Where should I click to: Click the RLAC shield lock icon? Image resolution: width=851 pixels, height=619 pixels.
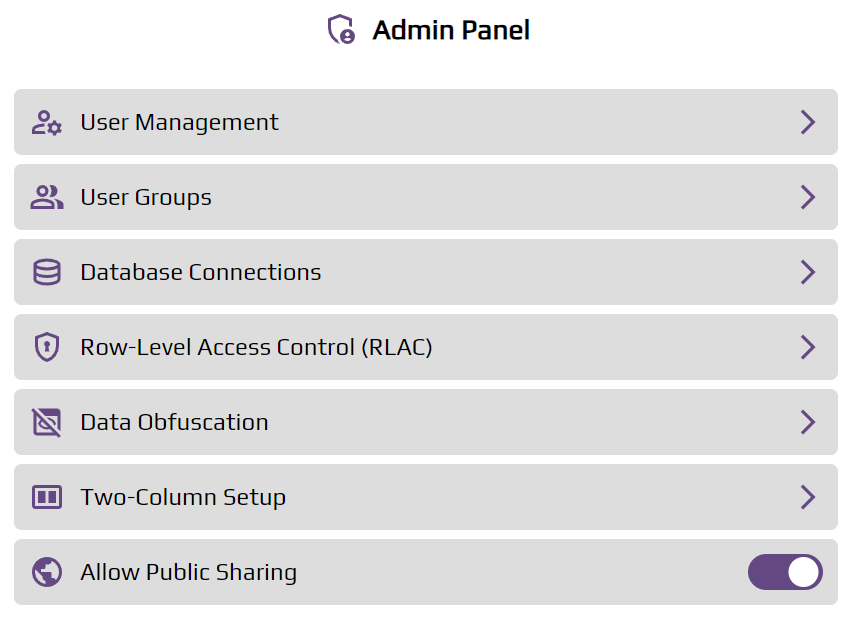[46, 347]
